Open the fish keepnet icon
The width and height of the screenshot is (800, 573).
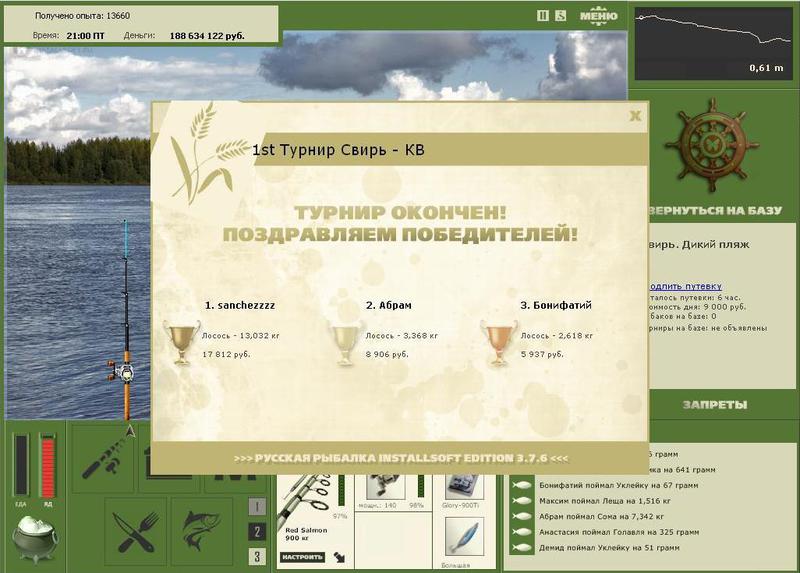(202, 532)
